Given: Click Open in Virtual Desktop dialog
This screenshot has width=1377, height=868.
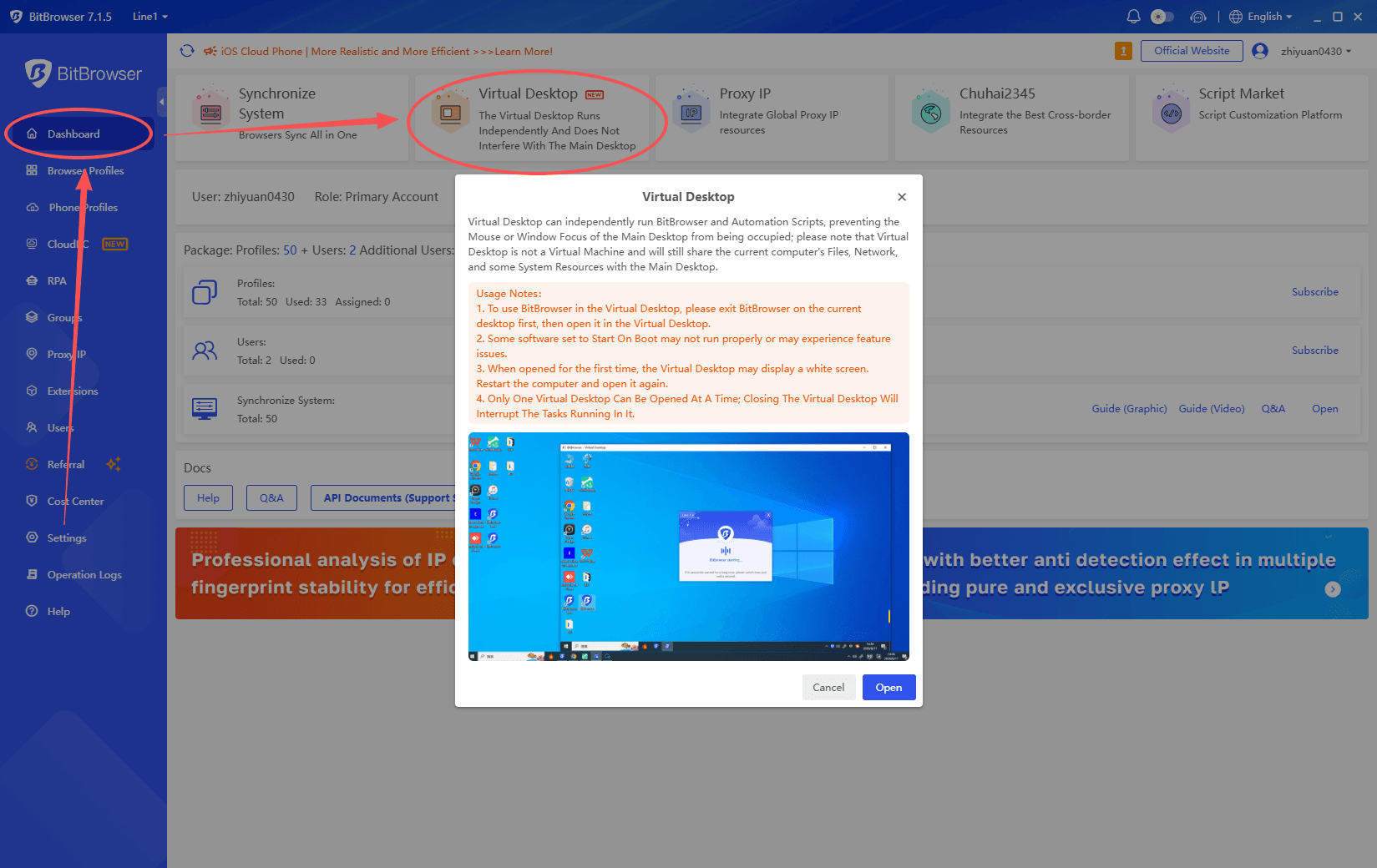Looking at the screenshot, I should click(888, 688).
